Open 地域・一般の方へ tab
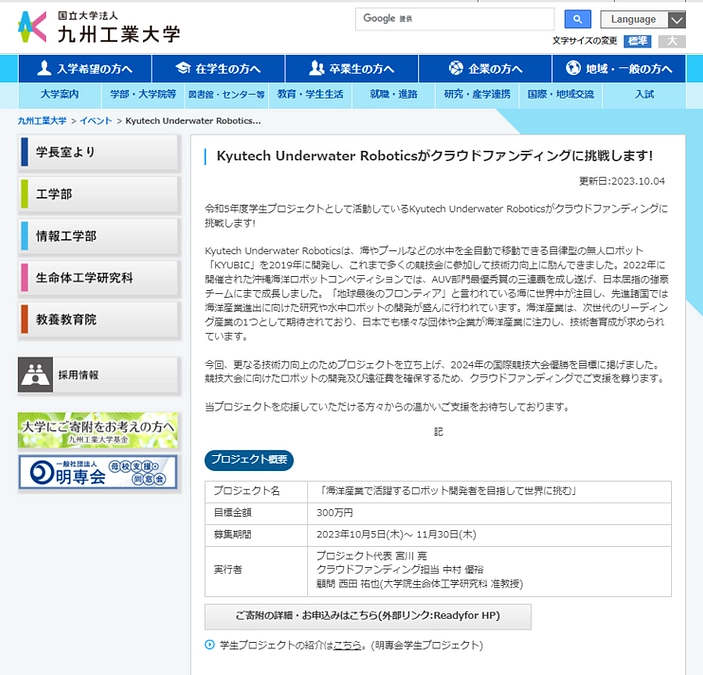Image resolution: width=703 pixels, height=675 pixels. [619, 69]
